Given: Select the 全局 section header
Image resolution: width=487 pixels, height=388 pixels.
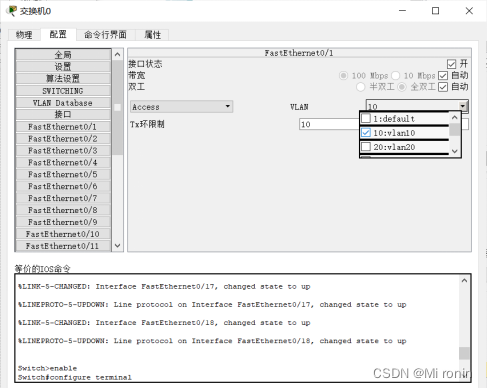Looking at the screenshot, I should (x=63, y=54).
